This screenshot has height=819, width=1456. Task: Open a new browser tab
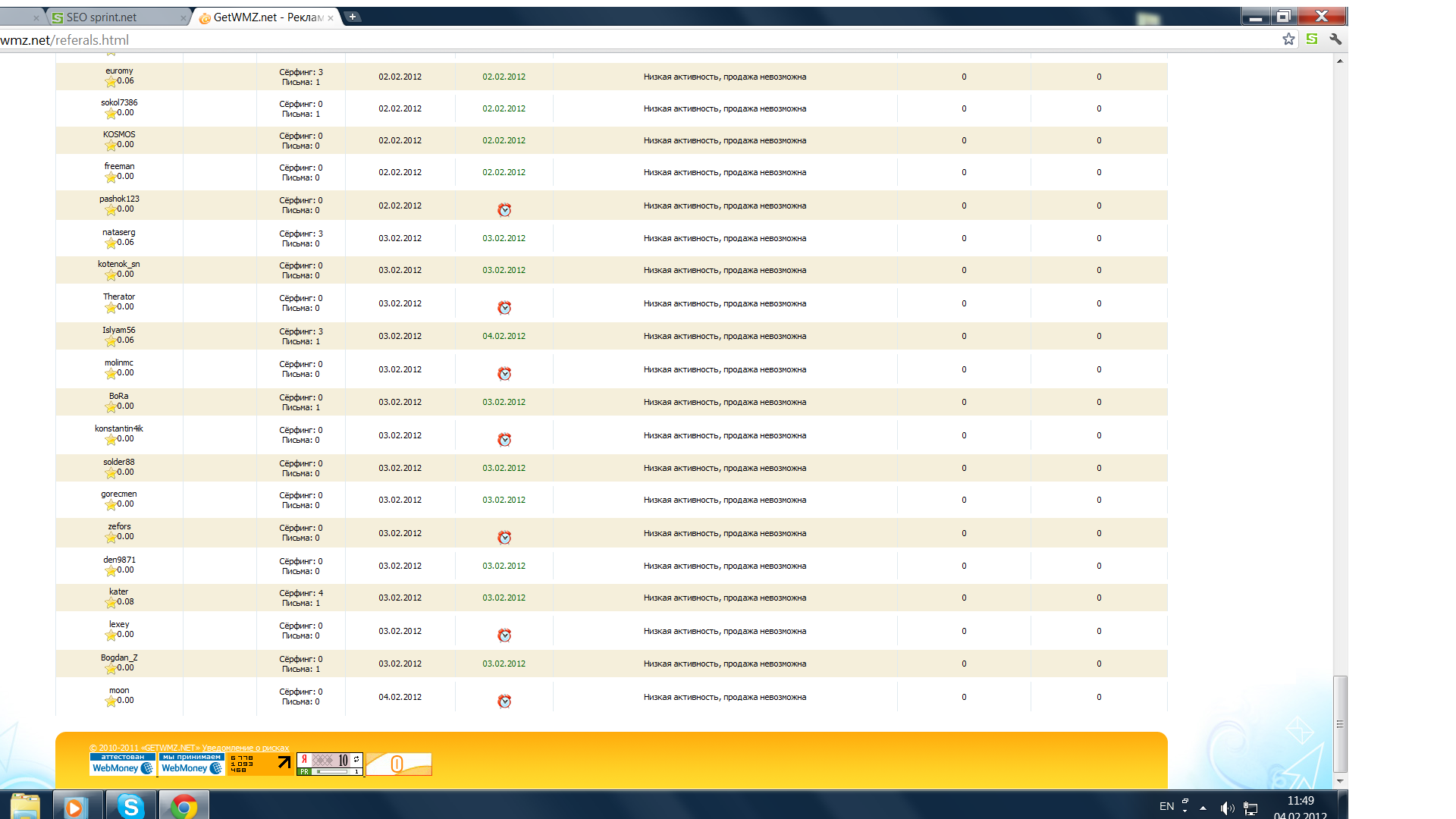(x=353, y=17)
